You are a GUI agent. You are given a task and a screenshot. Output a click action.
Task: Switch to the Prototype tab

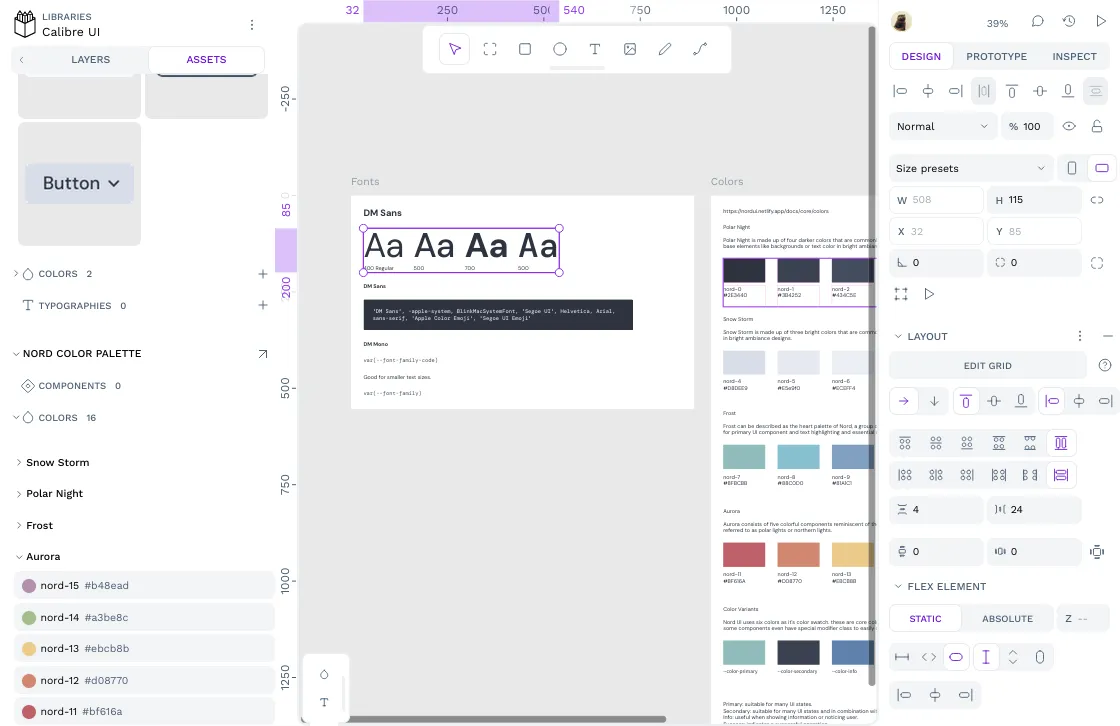point(996,56)
